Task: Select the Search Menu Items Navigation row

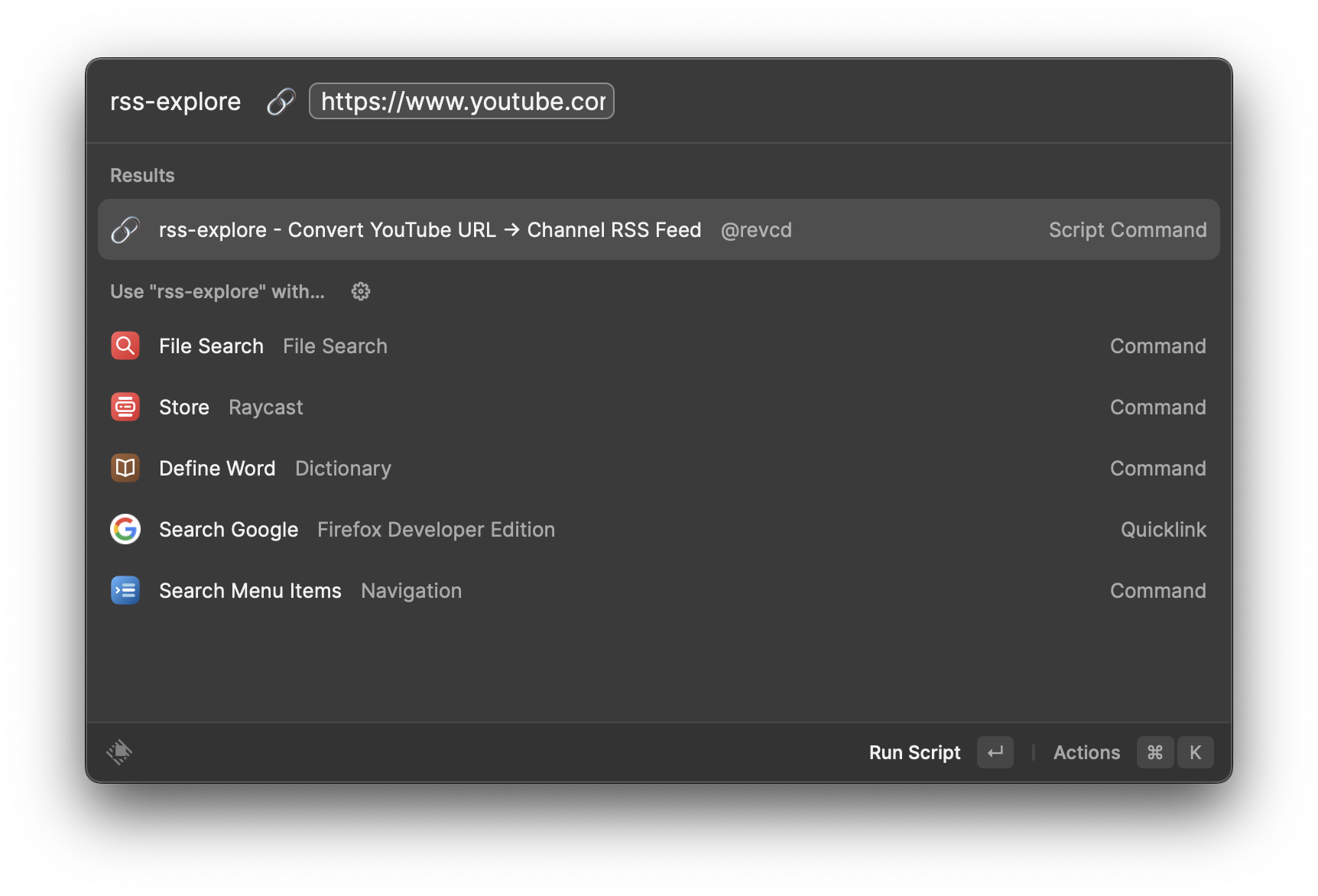Action: click(x=659, y=590)
